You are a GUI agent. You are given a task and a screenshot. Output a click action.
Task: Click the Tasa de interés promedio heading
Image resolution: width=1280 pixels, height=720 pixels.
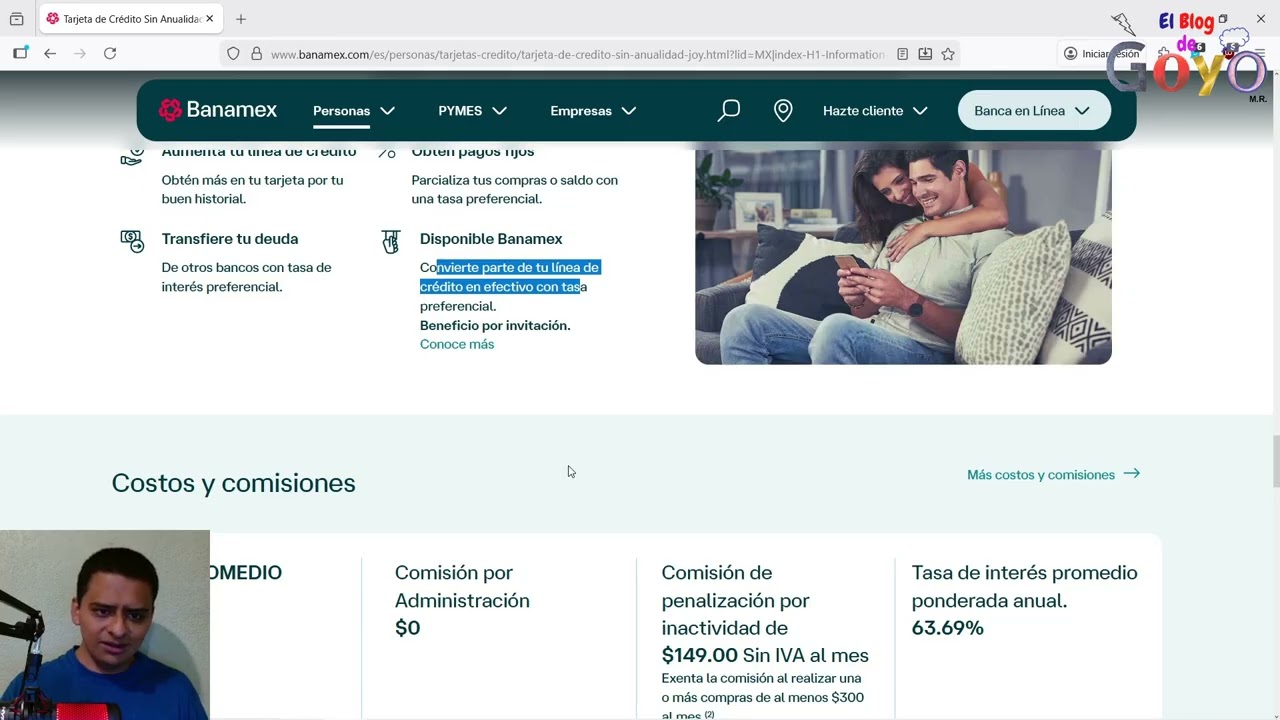click(1024, 587)
